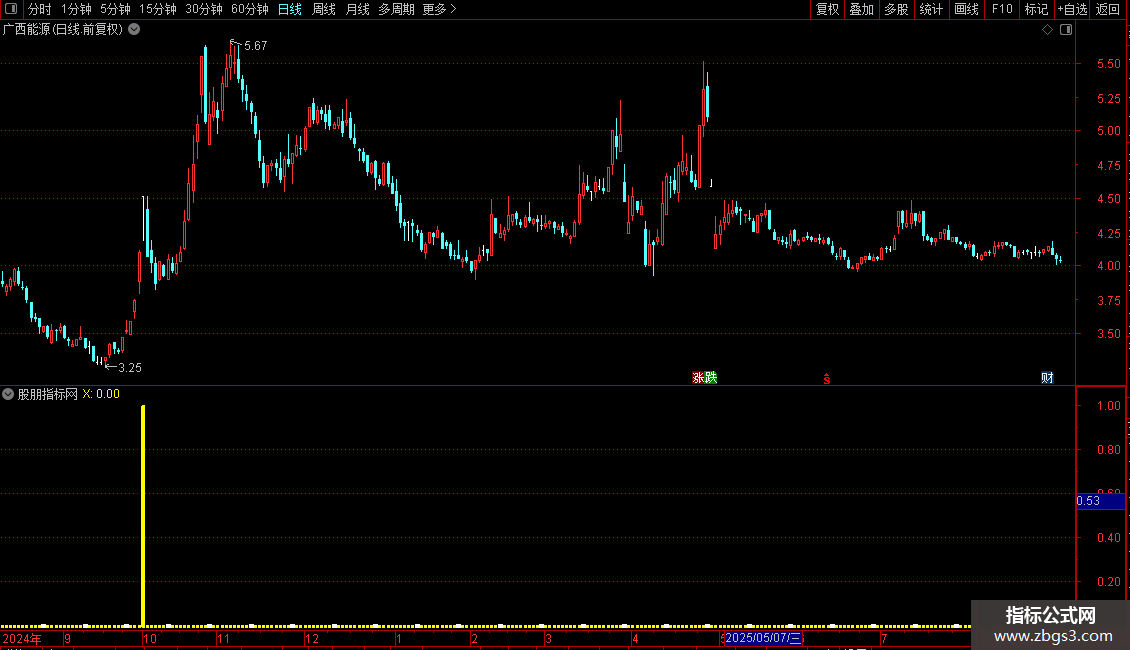Screen dimensions: 1130x650
Task: Open the 多周期 multi-period view
Action: [396, 9]
